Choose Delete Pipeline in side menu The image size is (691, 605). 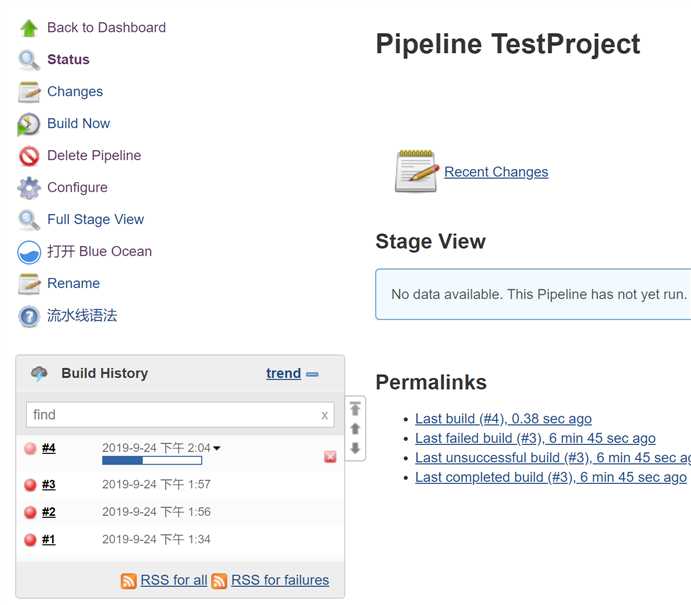(x=94, y=155)
